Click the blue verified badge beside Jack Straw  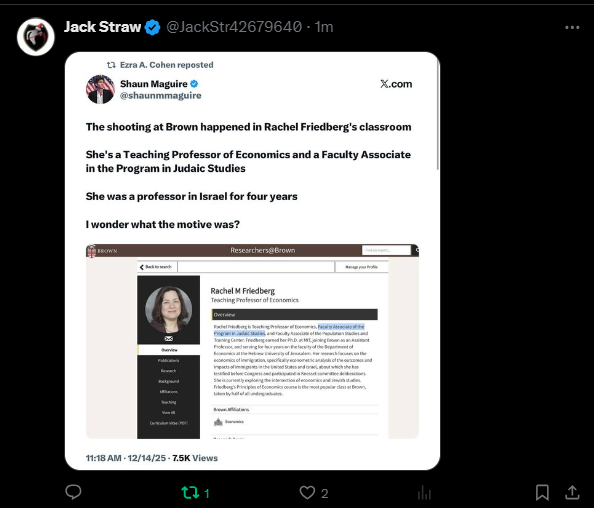(x=152, y=27)
